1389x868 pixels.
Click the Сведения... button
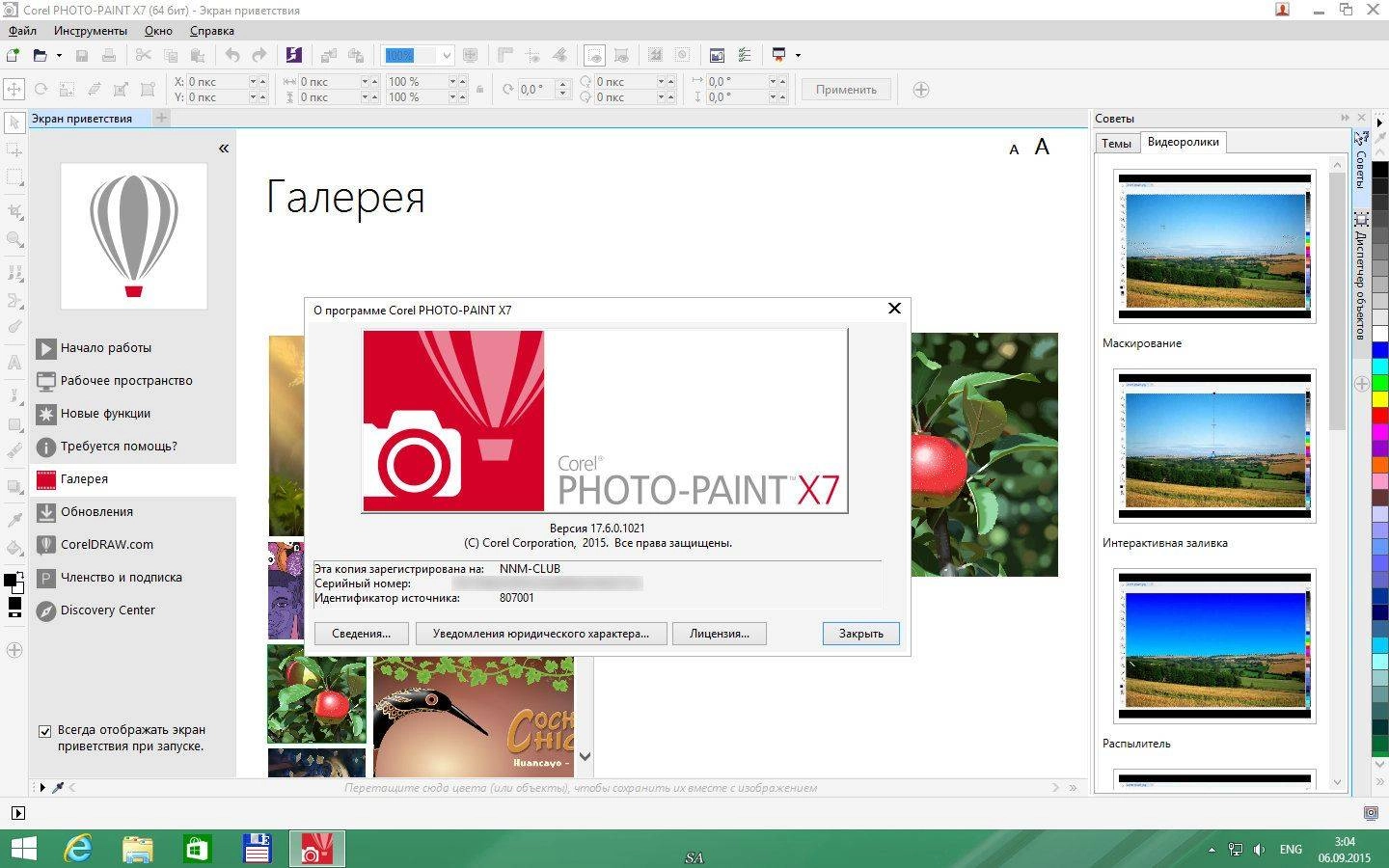(362, 634)
